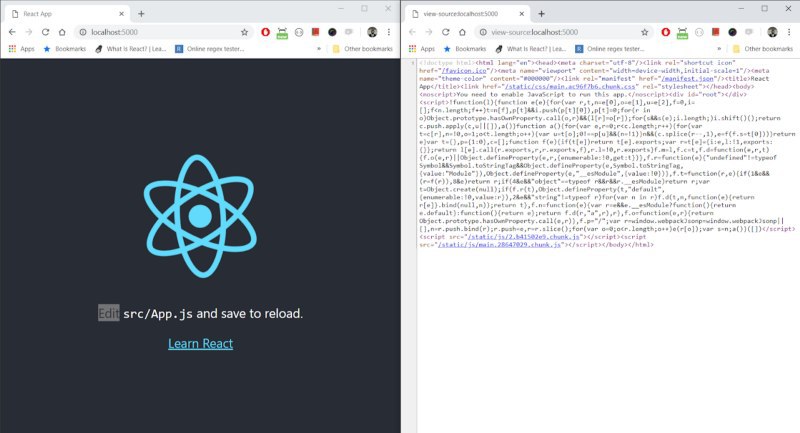
Task: Open 'What Is React?' bookmark in right window
Action: [531, 49]
